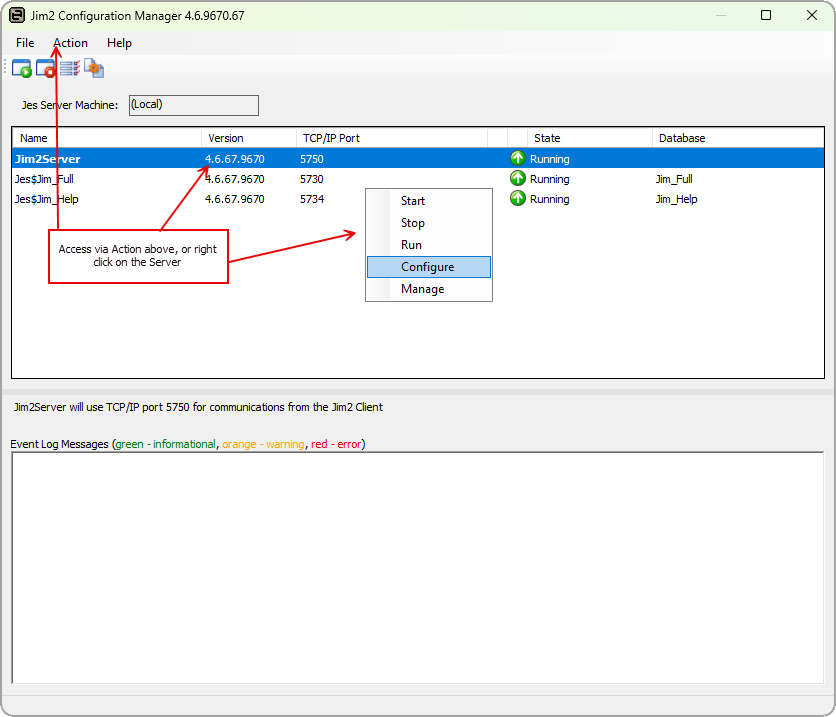The width and height of the screenshot is (836, 717).
Task: Sort list by the TCP/IP Port column header
Action: point(390,138)
